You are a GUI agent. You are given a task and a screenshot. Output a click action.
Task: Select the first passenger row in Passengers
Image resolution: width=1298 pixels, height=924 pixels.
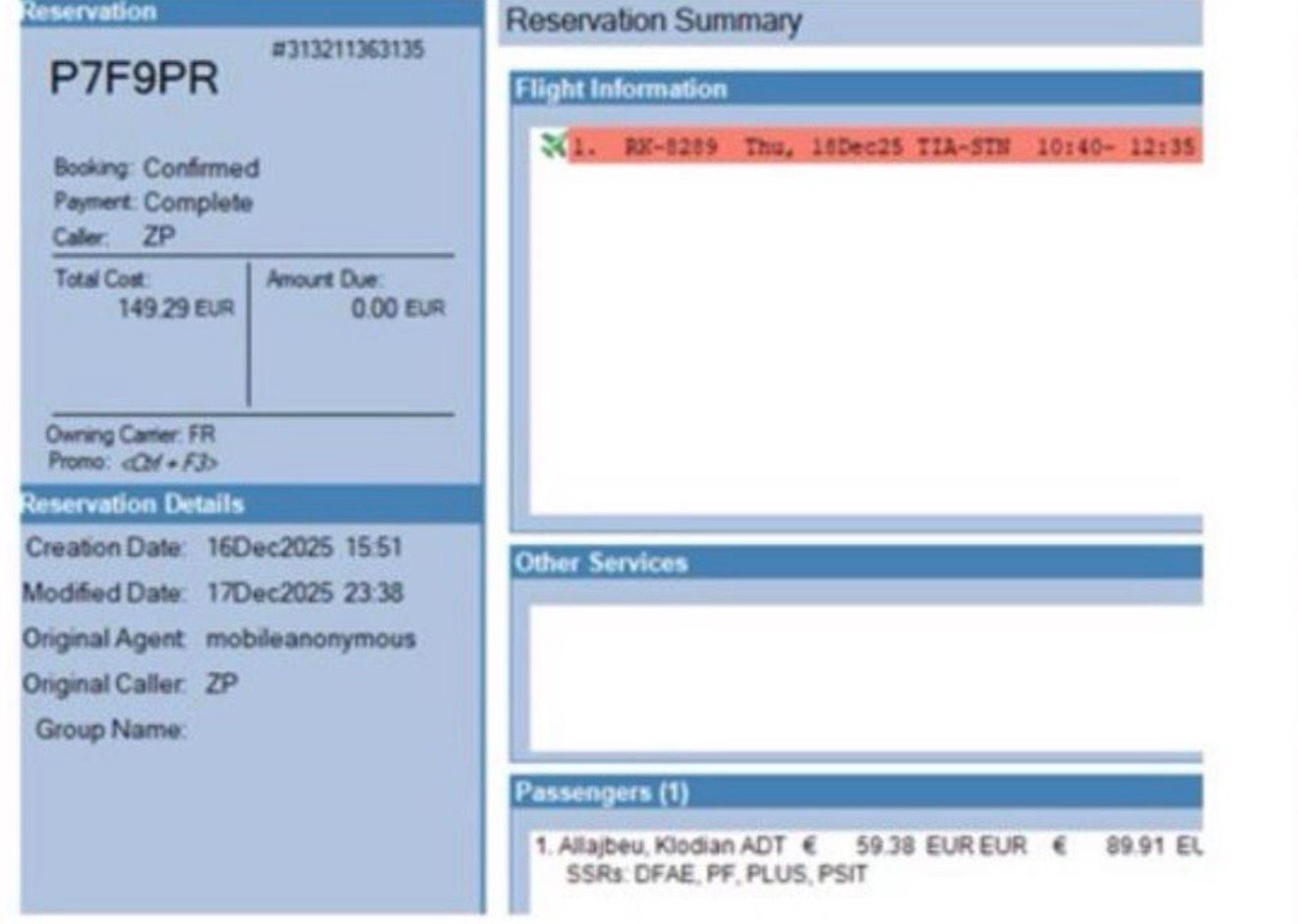[865, 845]
